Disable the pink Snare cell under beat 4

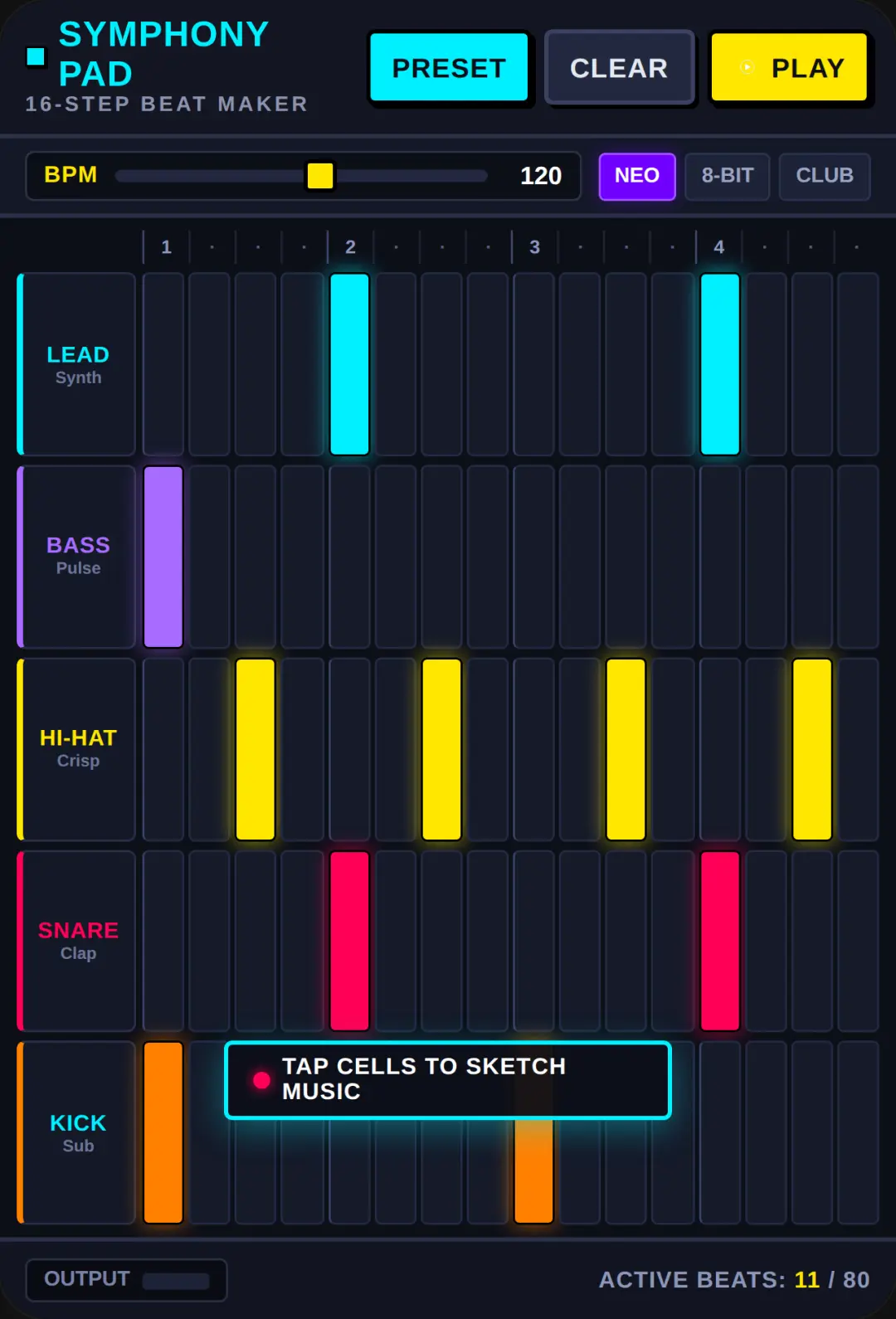[x=720, y=942]
